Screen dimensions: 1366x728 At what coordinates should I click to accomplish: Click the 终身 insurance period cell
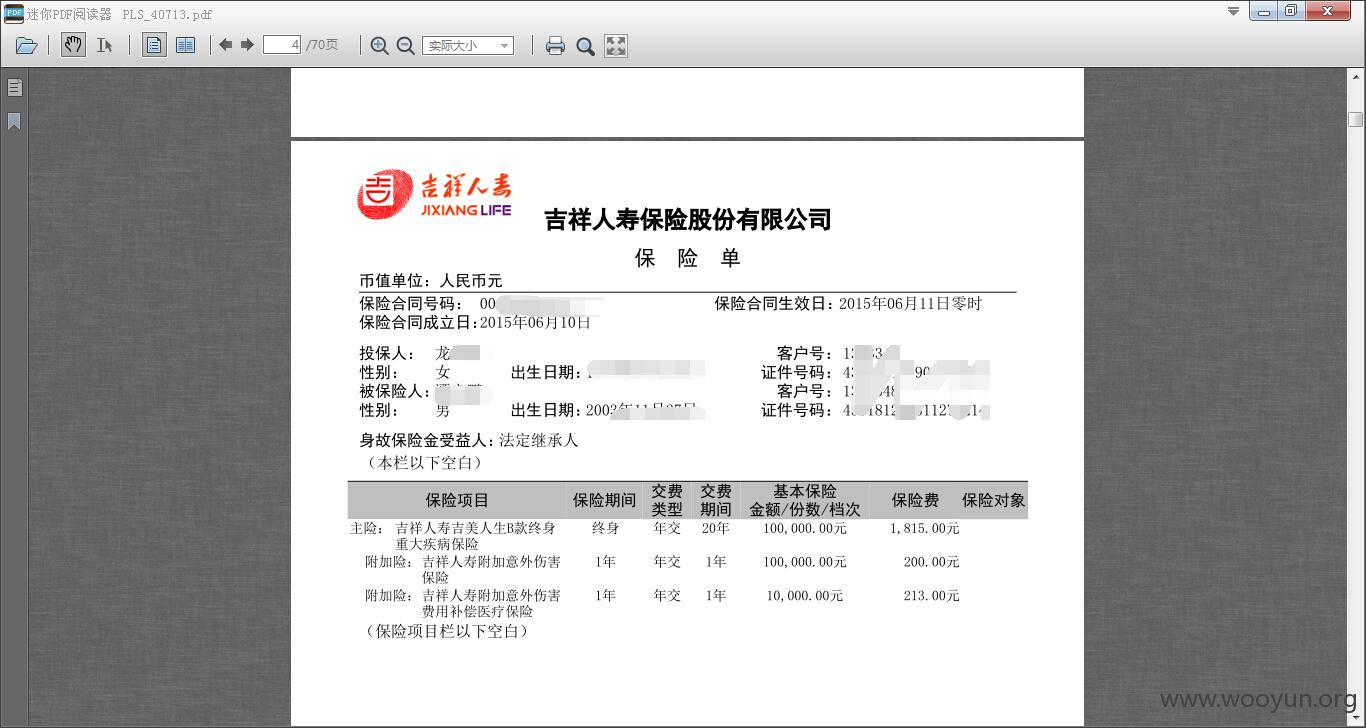[605, 528]
